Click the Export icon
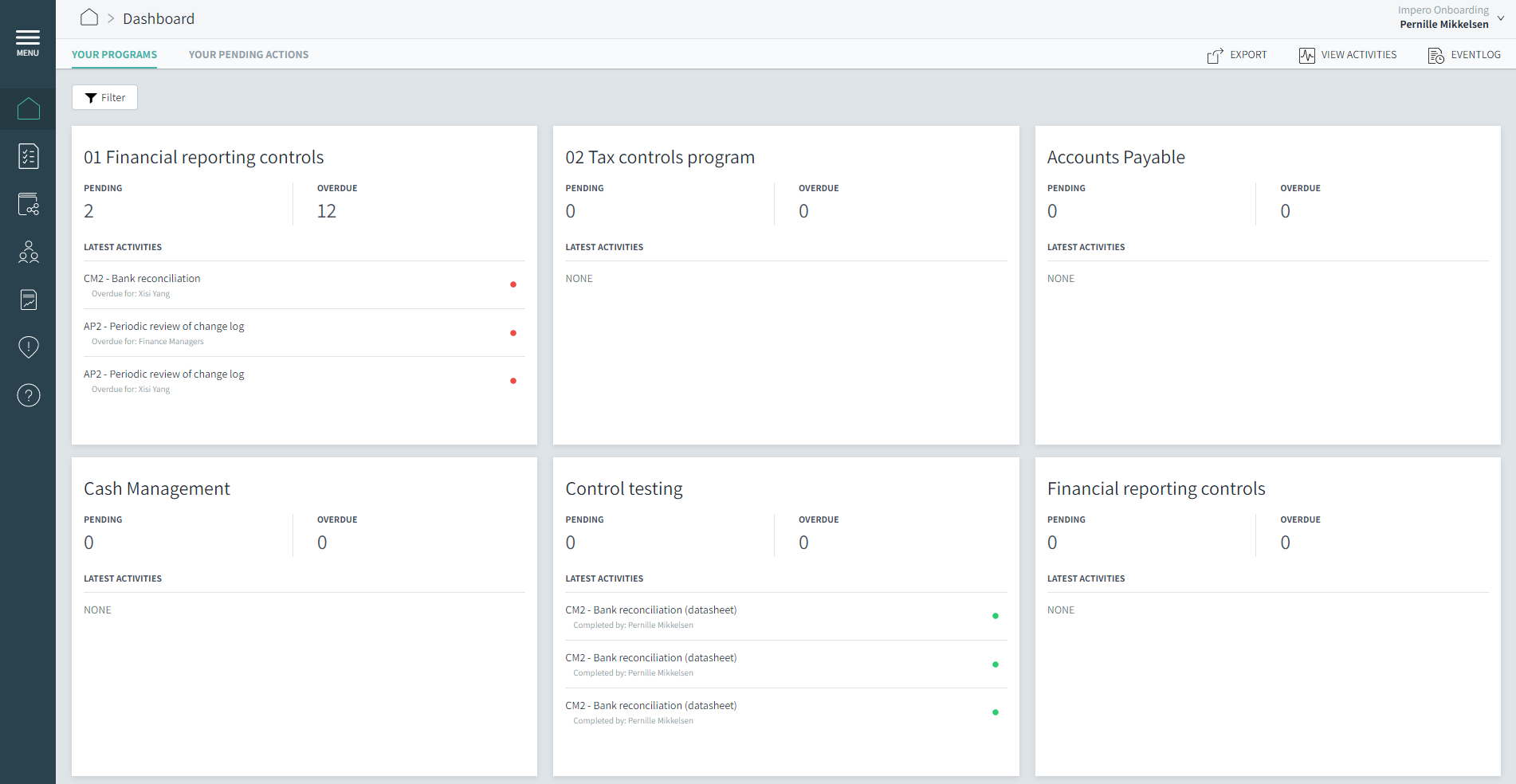1516x784 pixels. coord(1215,55)
